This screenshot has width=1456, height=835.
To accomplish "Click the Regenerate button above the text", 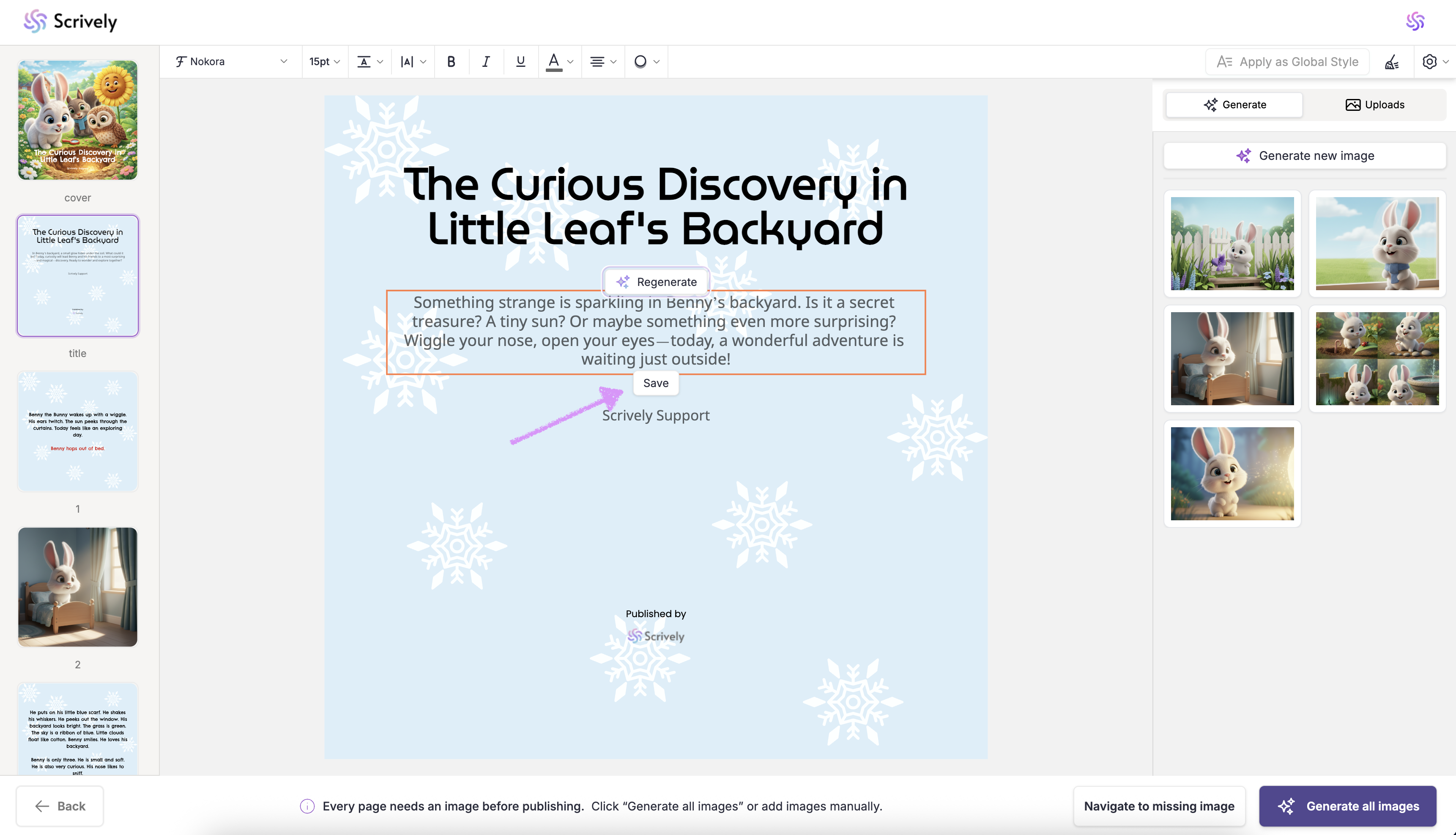I will coord(656,282).
